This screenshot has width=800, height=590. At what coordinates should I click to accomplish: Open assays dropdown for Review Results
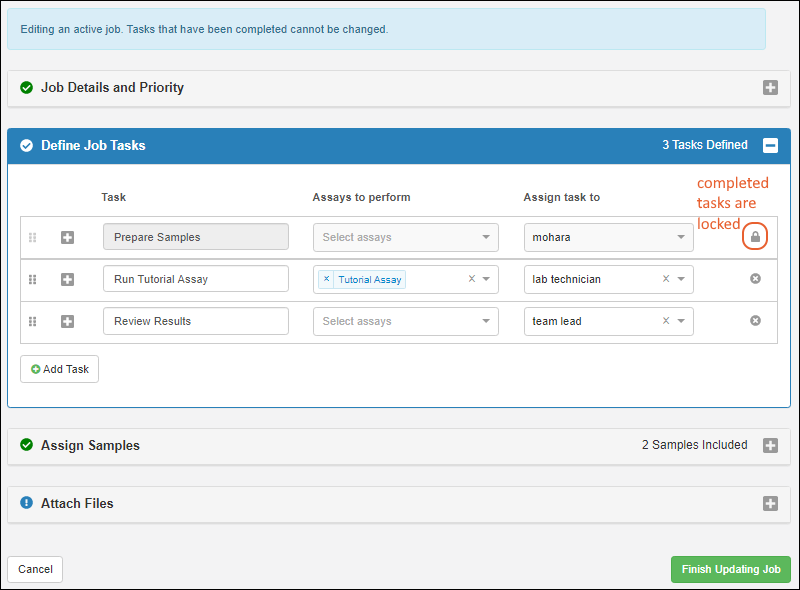point(486,321)
